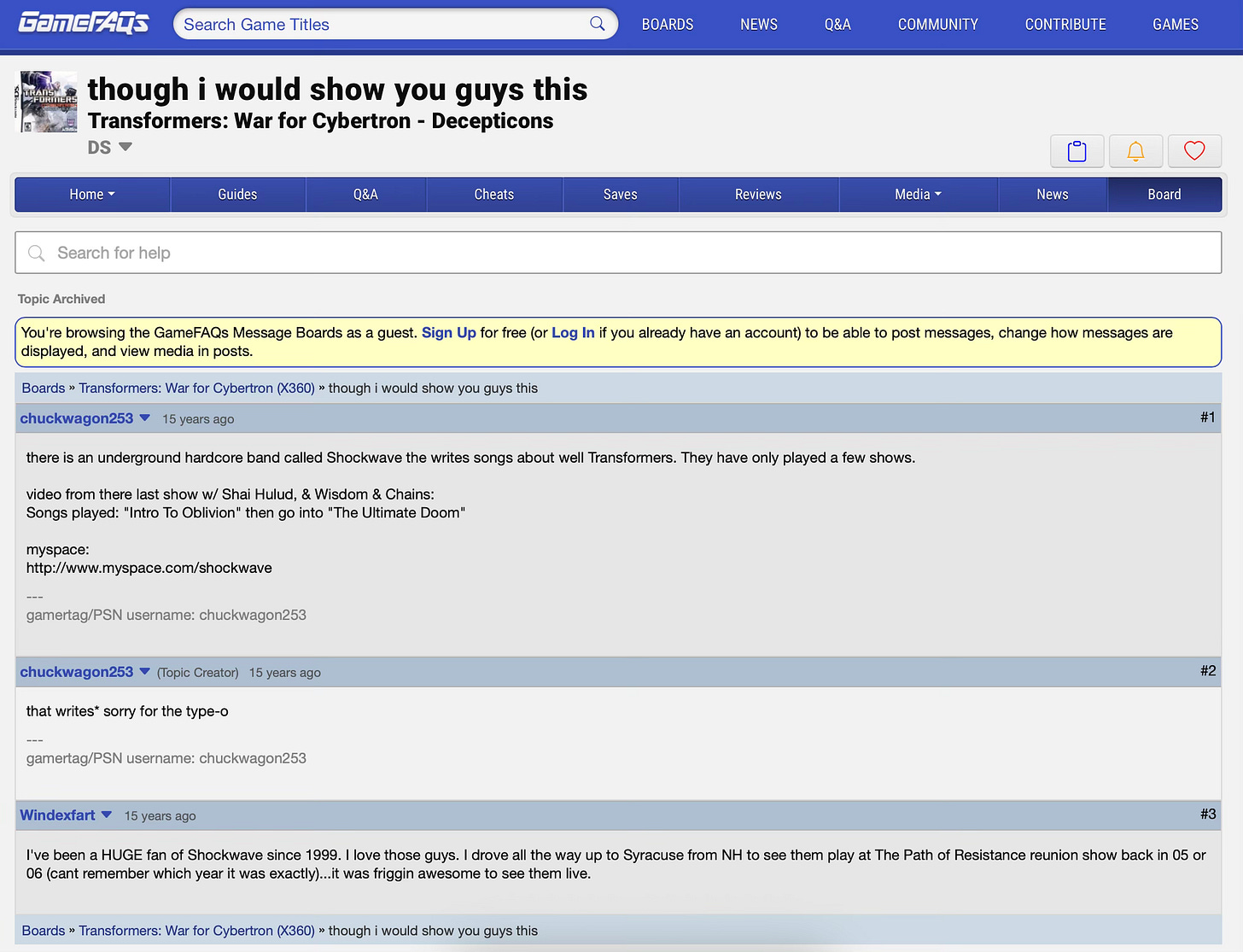Open the DS platform dropdown
This screenshot has width=1243, height=952.
point(110,147)
